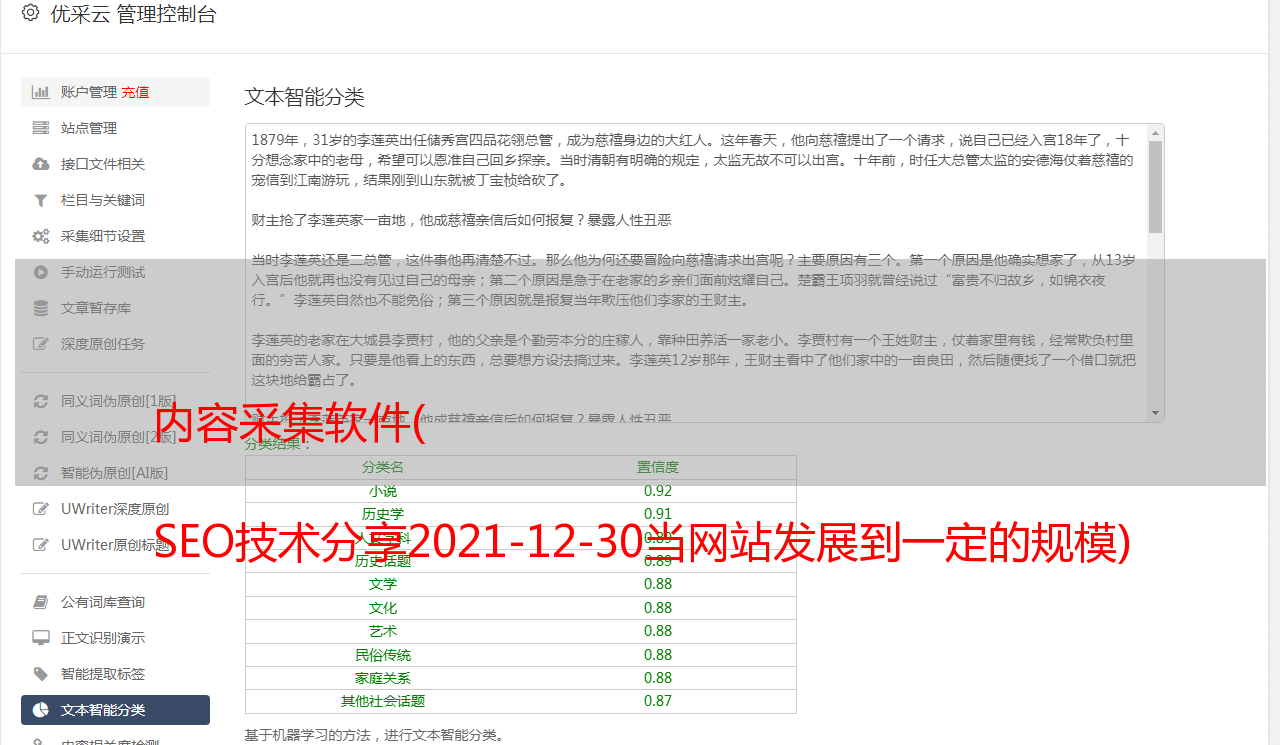The width and height of the screenshot is (1280, 745).
Task: Click the filter funnel icon for 栏目与关键词
Action: [x=41, y=200]
